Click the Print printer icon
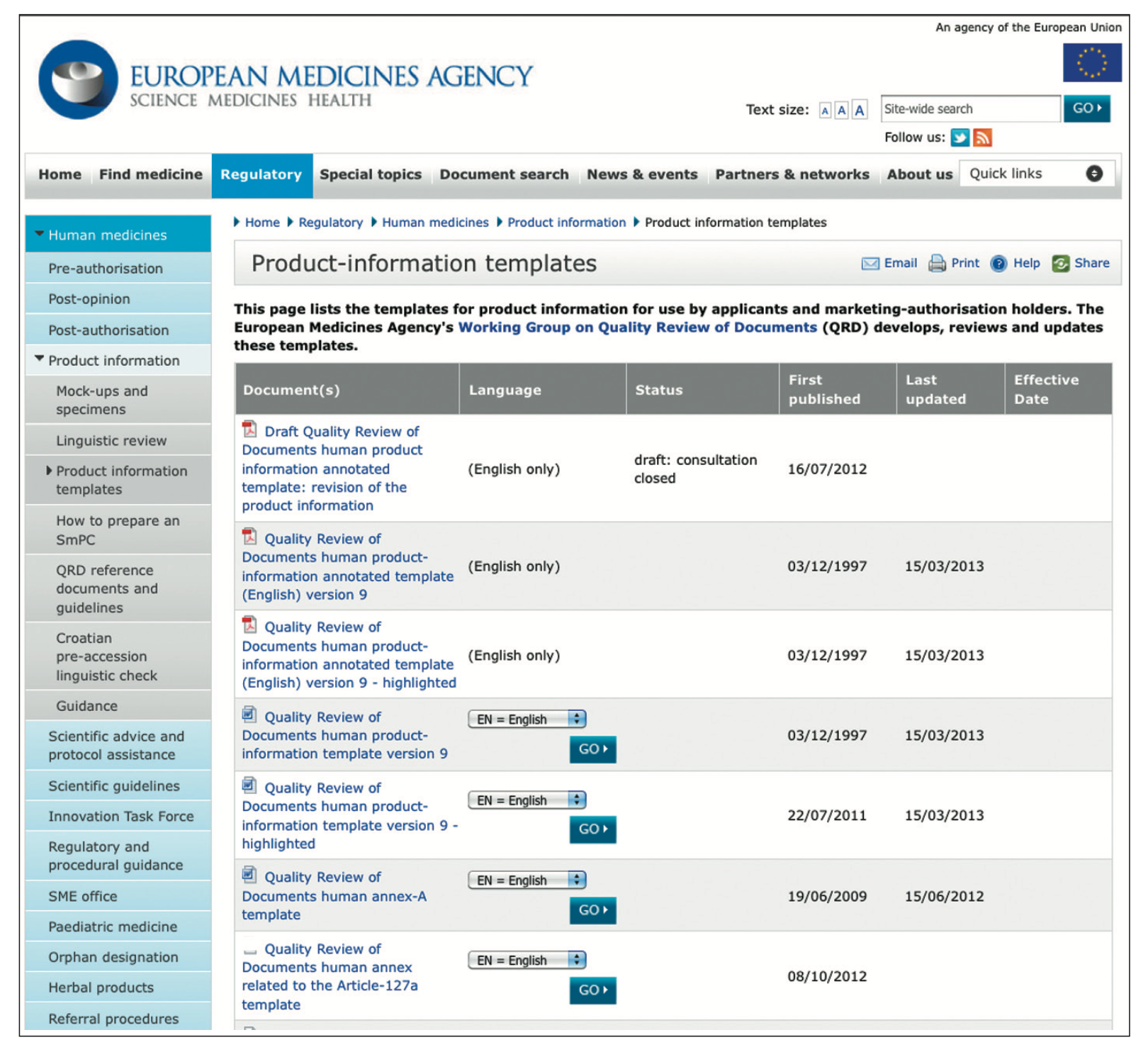Viewport: 1148px width, 1052px height. (x=937, y=264)
